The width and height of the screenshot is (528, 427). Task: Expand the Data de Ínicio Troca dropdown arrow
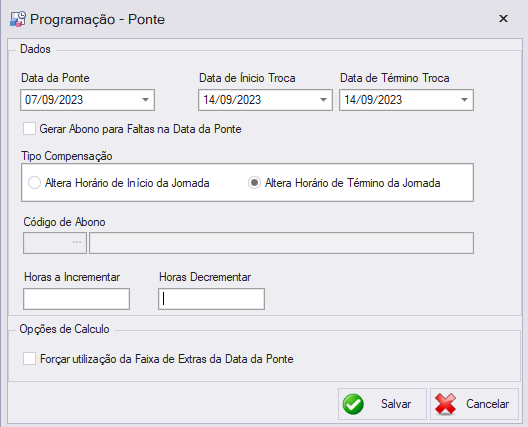323,100
